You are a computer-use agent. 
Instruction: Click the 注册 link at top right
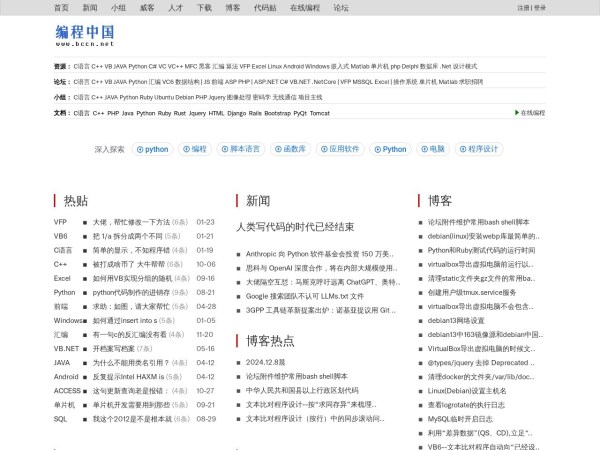523,8
